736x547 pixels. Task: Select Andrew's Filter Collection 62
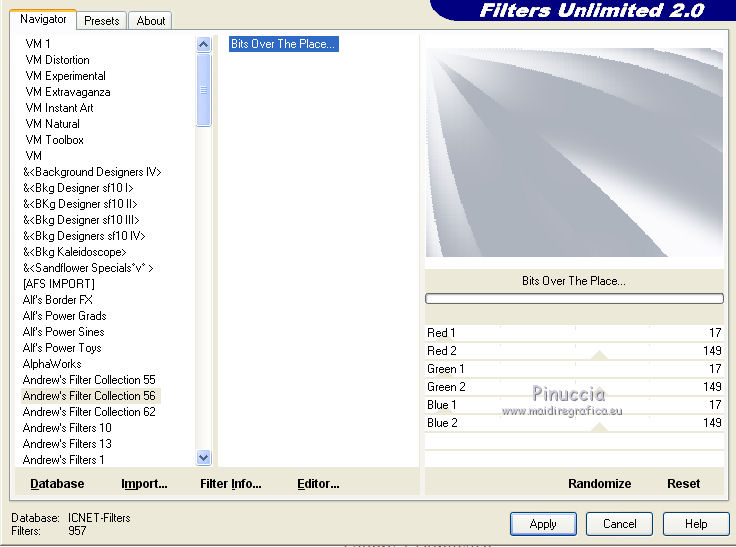(89, 411)
